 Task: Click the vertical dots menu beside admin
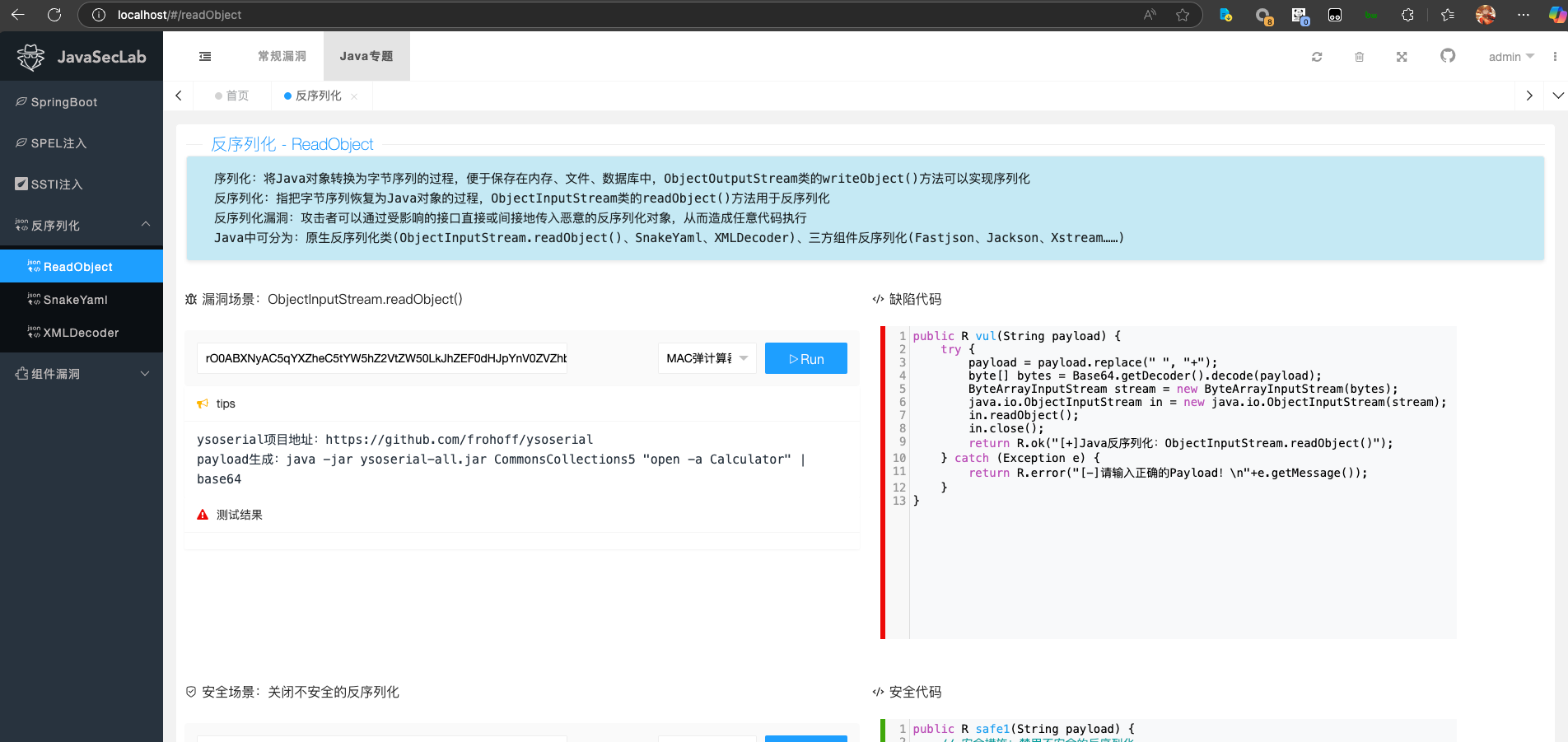tap(1555, 57)
